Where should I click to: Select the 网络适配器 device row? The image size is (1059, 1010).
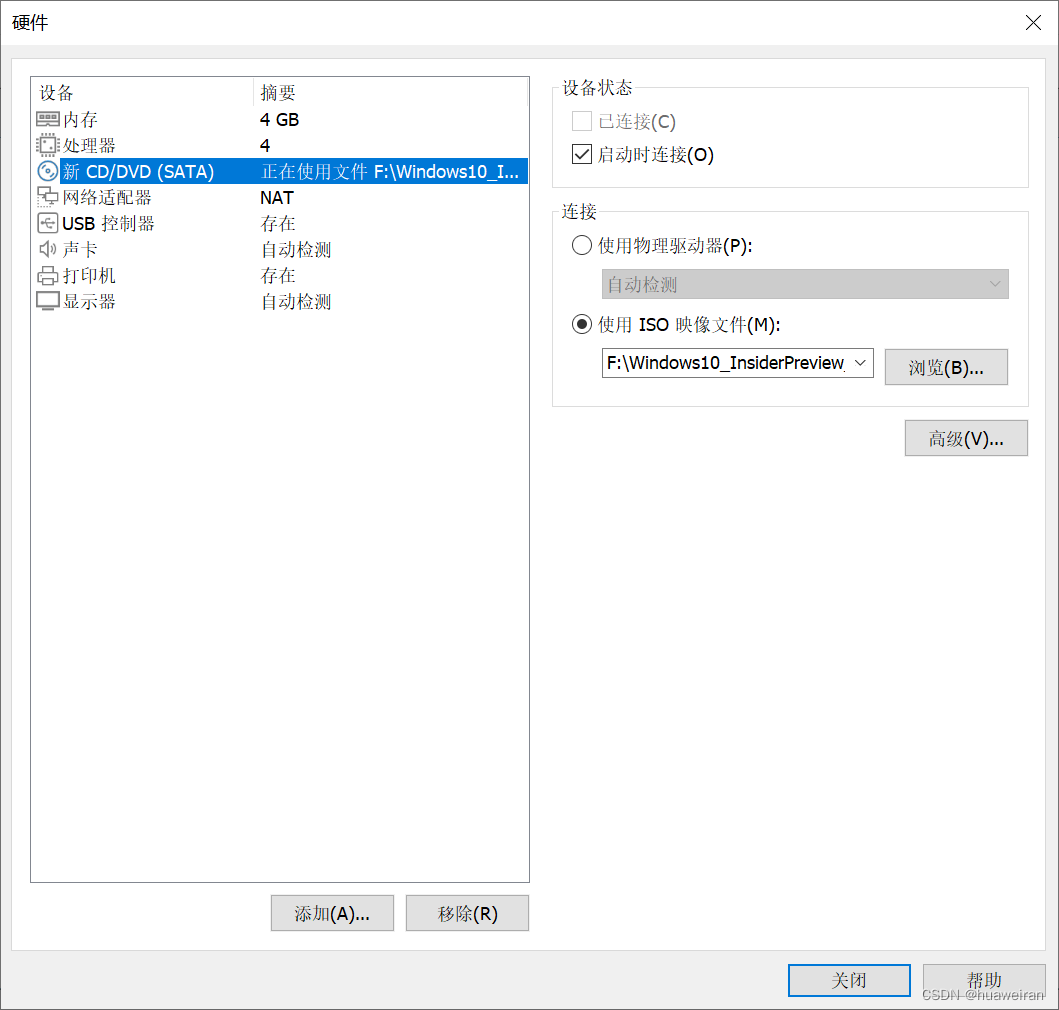pos(280,197)
